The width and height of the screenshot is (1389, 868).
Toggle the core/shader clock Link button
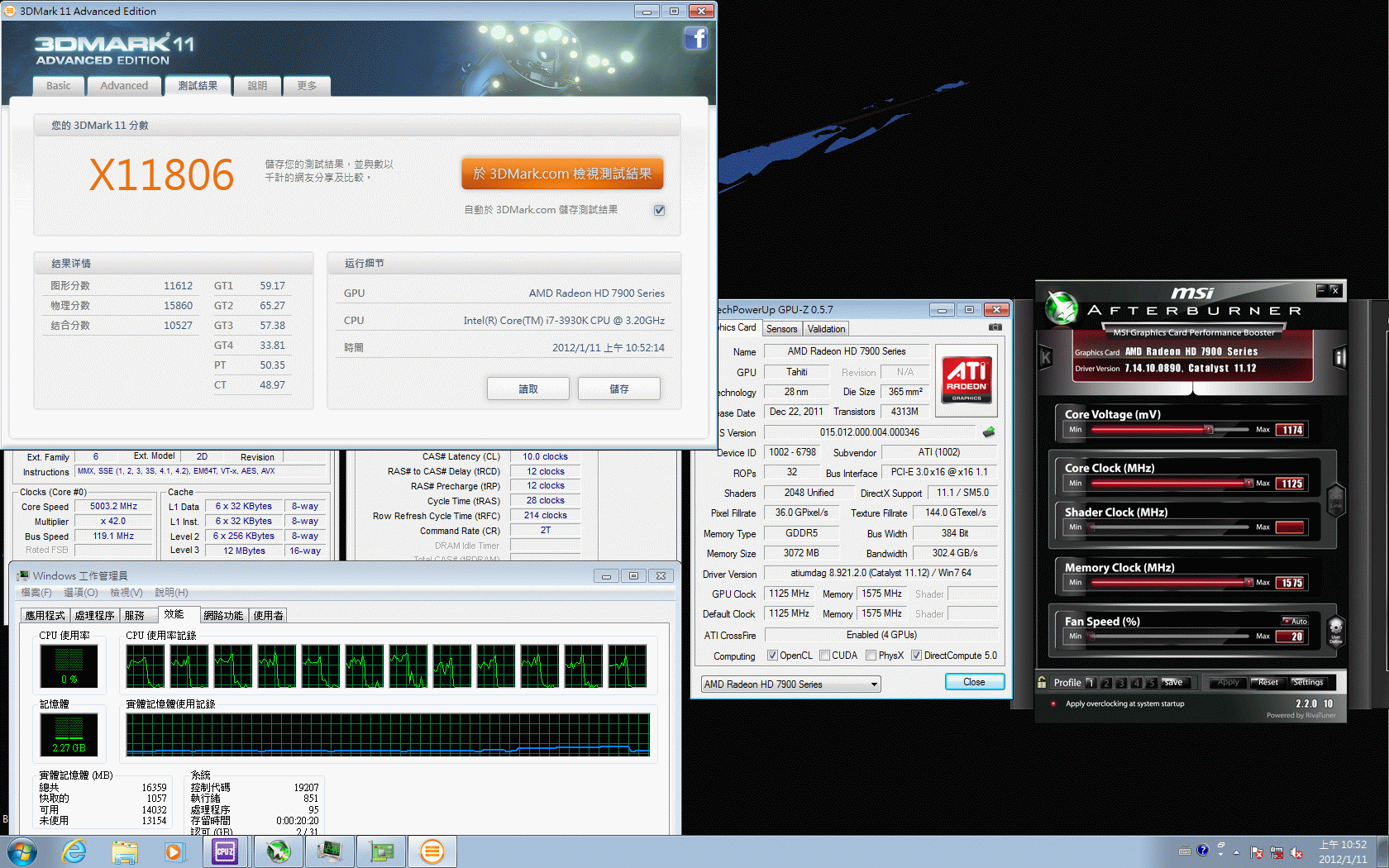click(x=1335, y=499)
